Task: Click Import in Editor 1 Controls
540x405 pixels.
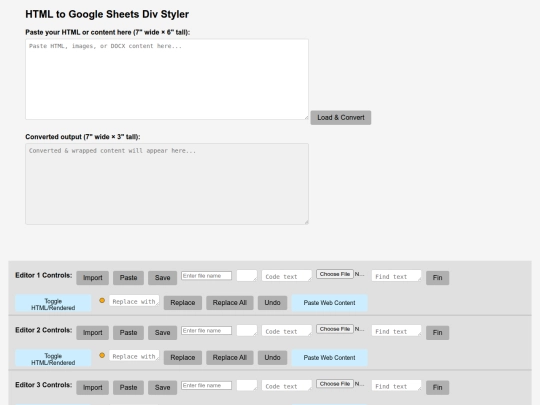Action: click(x=93, y=278)
